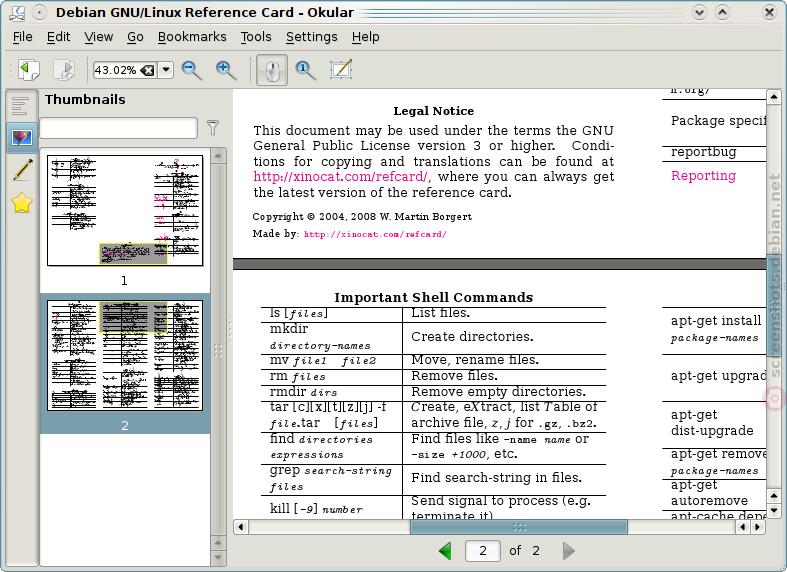Open the Reviews pencil sidebar panel
The width and height of the screenshot is (787, 572).
coord(22,170)
